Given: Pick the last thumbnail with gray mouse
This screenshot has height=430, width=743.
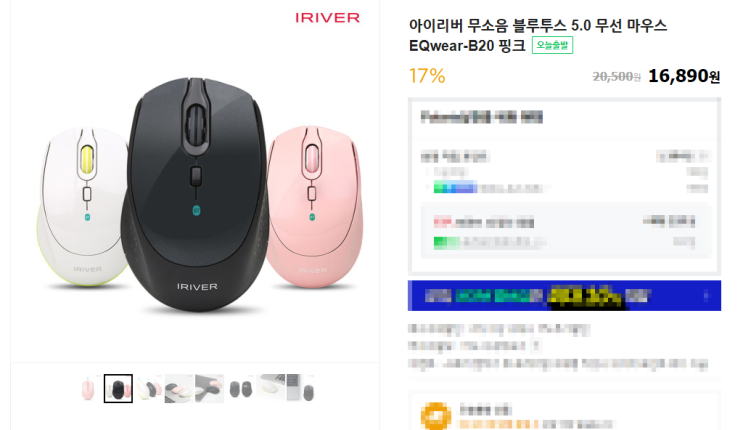Looking at the screenshot, I should 301,388.
